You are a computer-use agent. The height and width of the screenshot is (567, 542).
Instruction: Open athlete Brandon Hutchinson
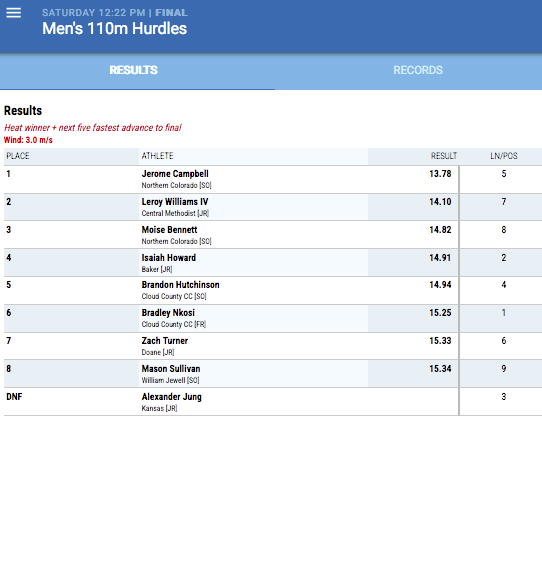point(180,285)
